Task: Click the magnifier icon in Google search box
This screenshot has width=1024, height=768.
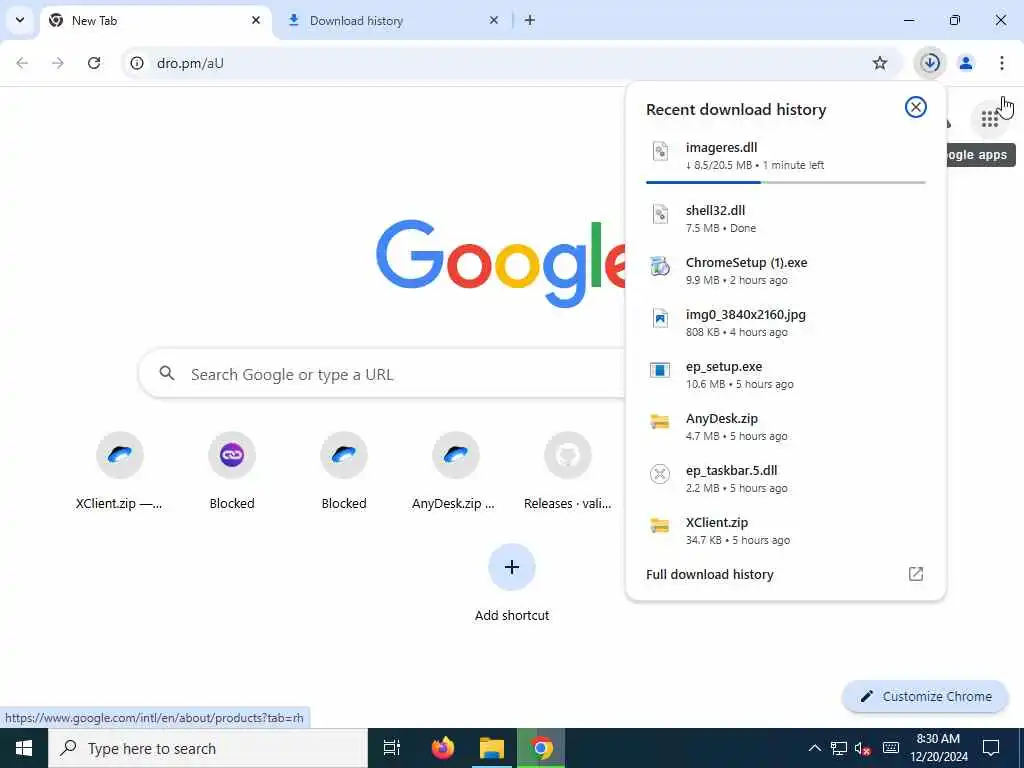Action: [167, 373]
